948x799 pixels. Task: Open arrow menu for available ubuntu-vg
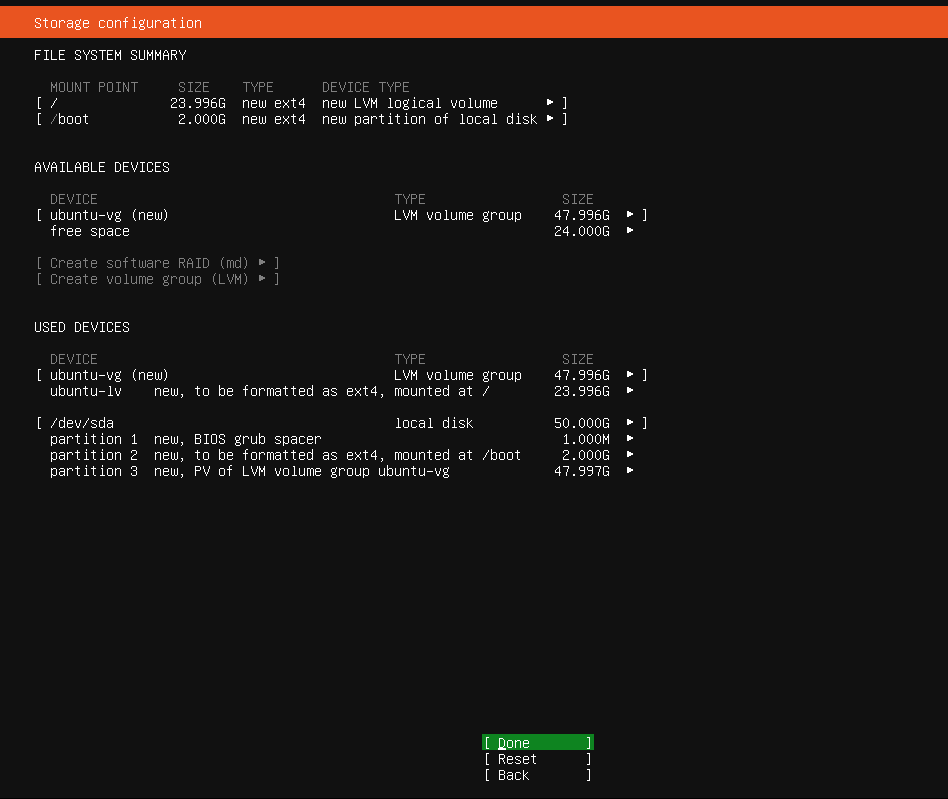pyautogui.click(x=630, y=214)
